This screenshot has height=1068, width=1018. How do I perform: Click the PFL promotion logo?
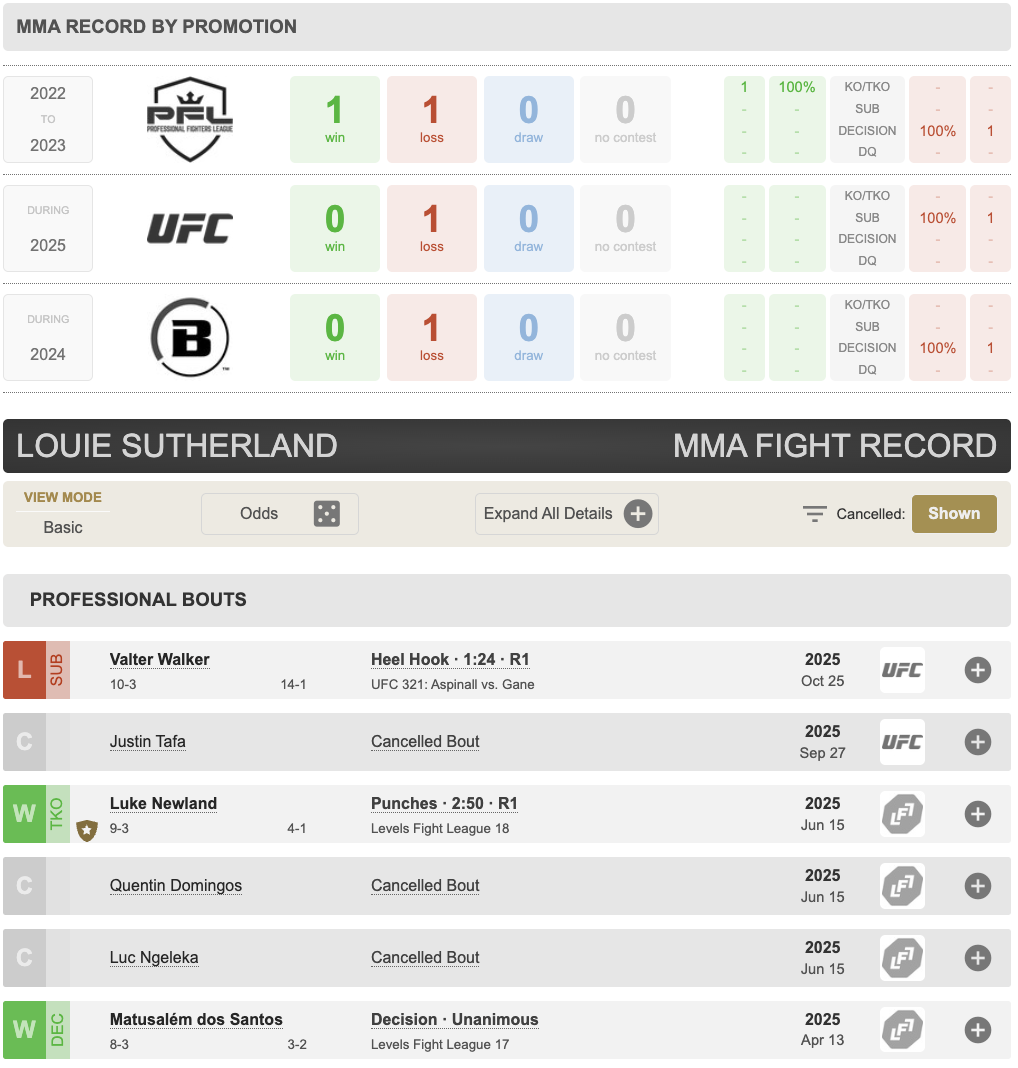tap(190, 120)
